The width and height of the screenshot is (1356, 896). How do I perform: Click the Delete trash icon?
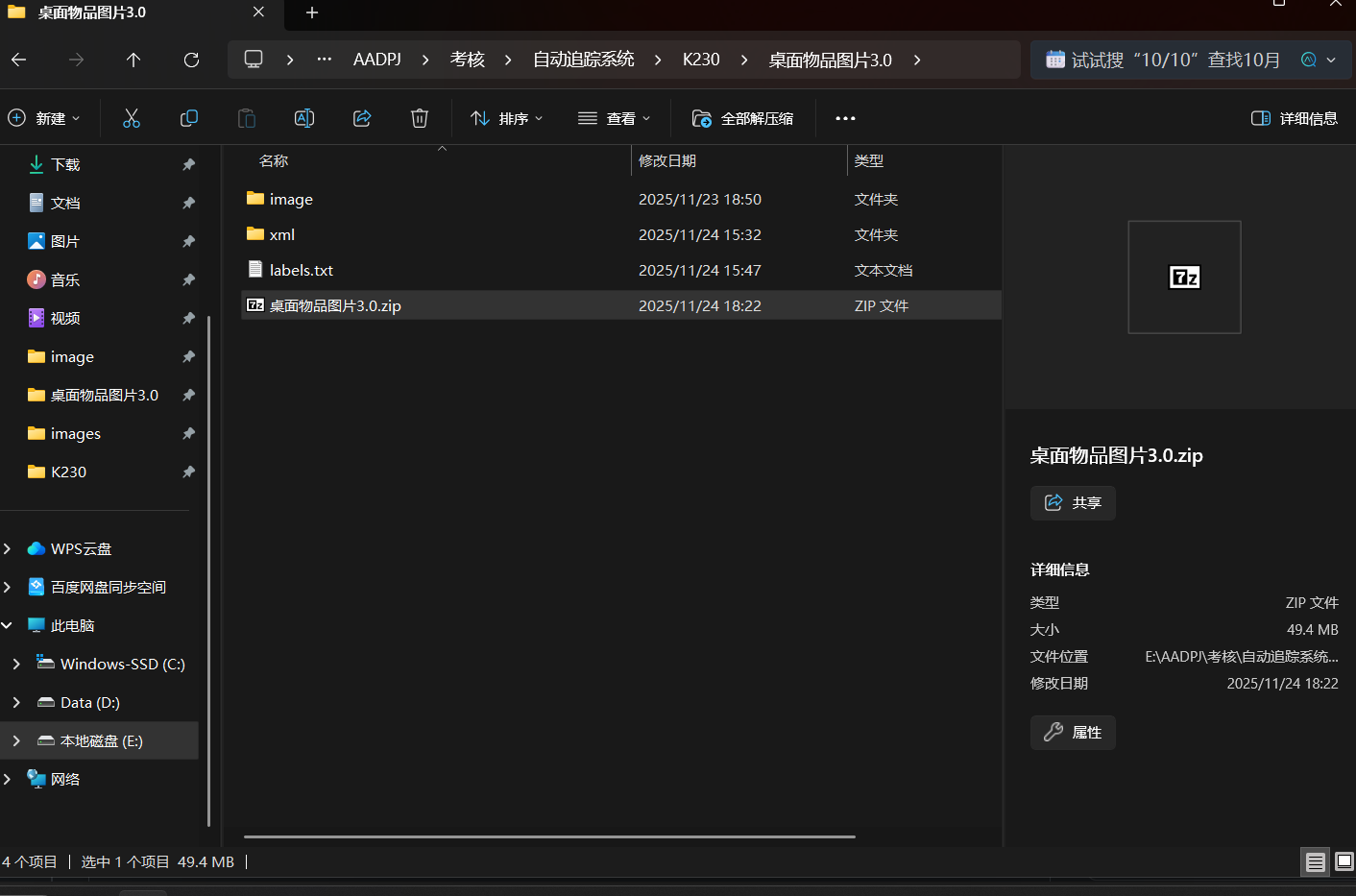pyautogui.click(x=420, y=118)
